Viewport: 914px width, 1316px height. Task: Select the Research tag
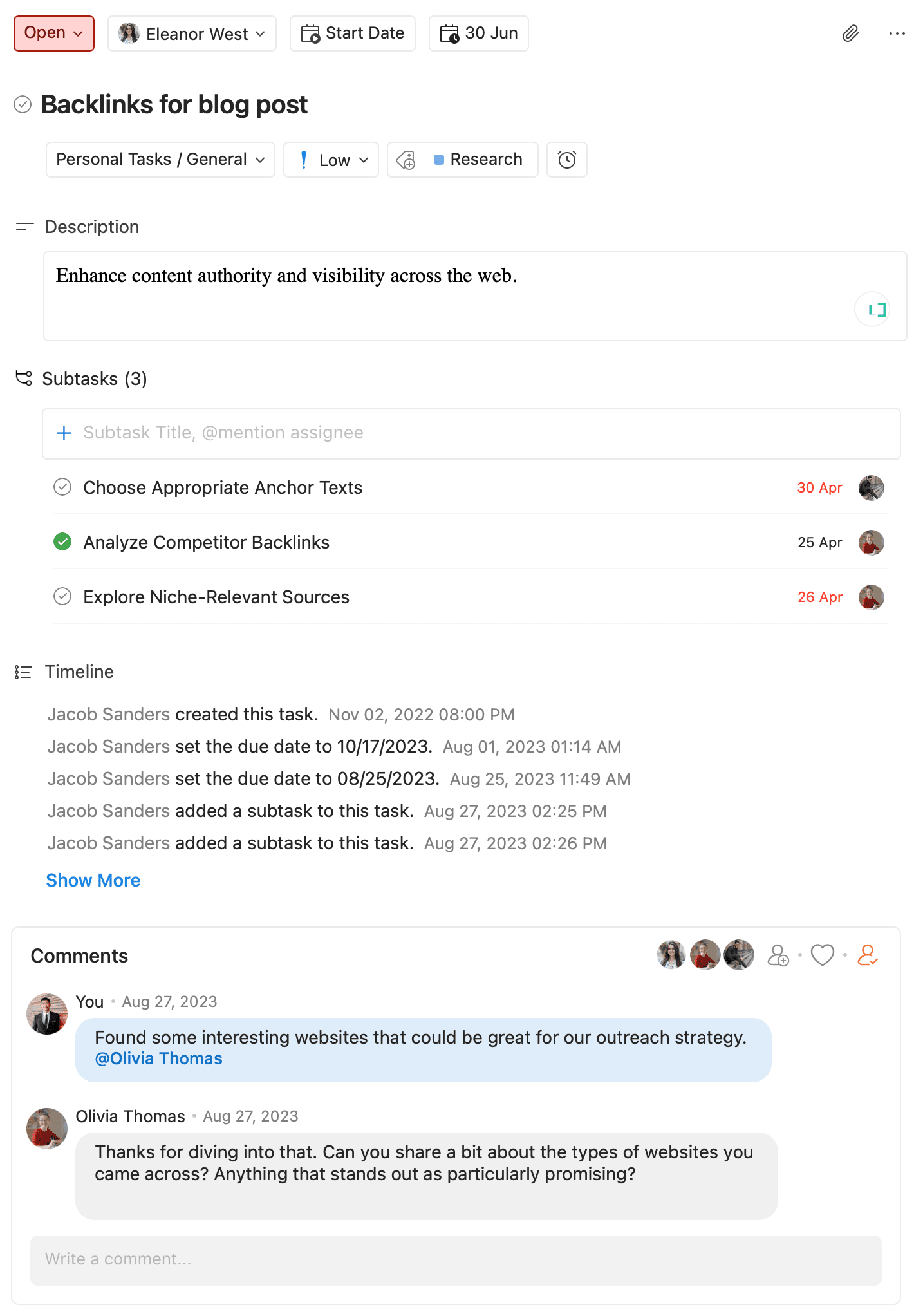pyautogui.click(x=478, y=160)
